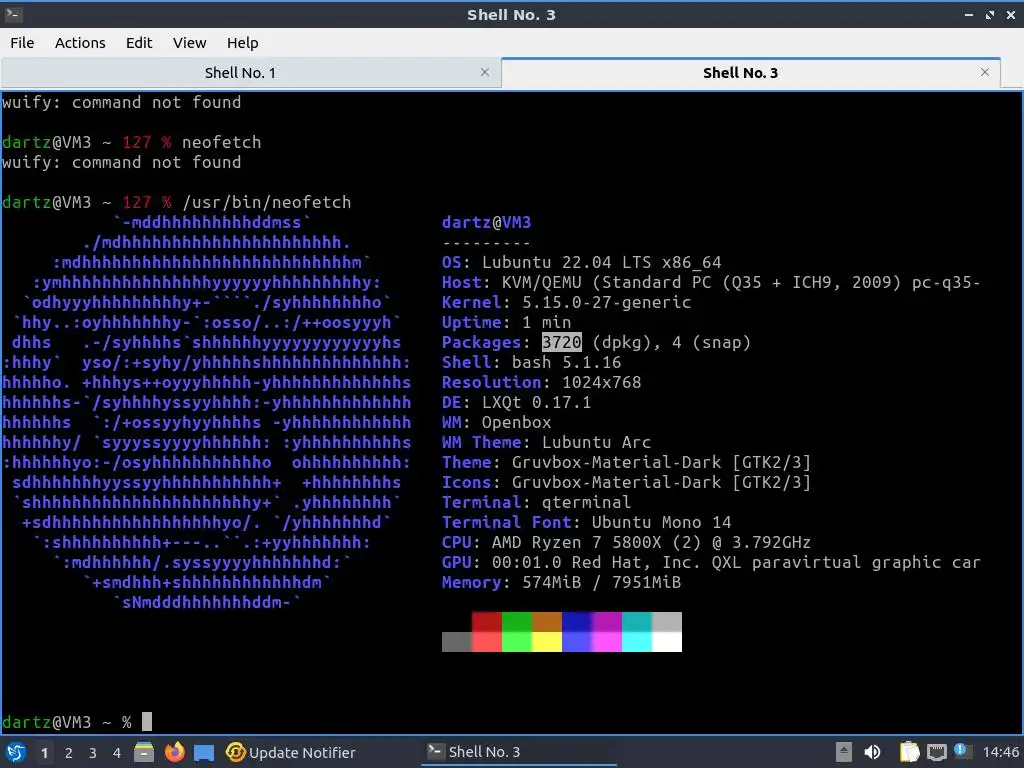Click the DE LXQt 0.17.1 line
This screenshot has height=768, width=1024.
516,402
